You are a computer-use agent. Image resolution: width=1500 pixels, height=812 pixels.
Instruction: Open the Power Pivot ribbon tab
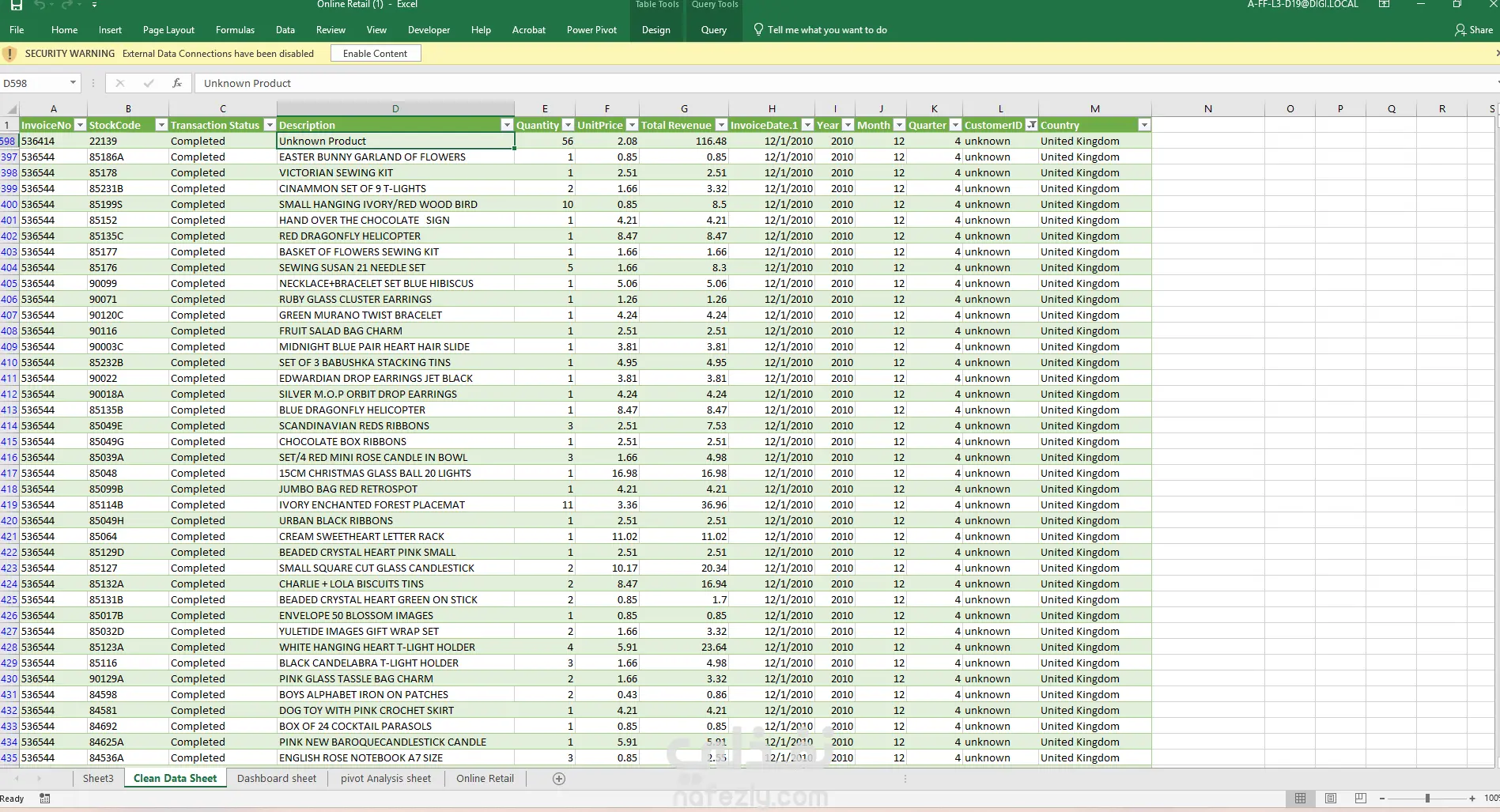(x=591, y=30)
